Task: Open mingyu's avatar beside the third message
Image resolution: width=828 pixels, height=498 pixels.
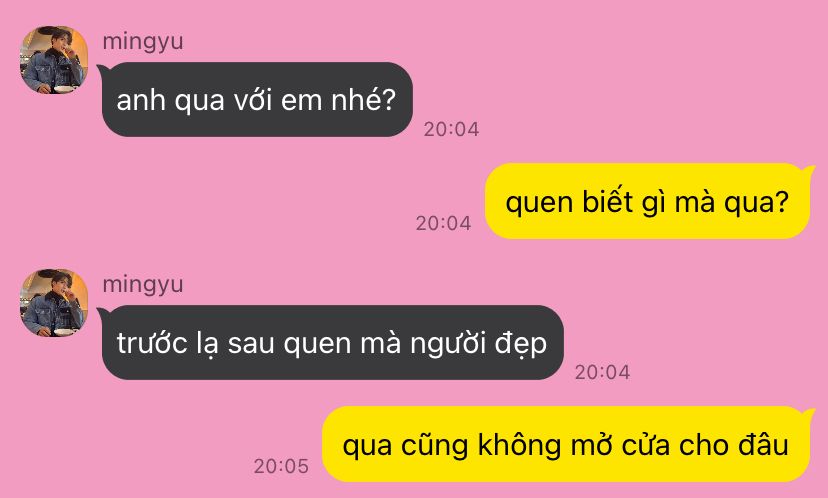Action: (54, 303)
